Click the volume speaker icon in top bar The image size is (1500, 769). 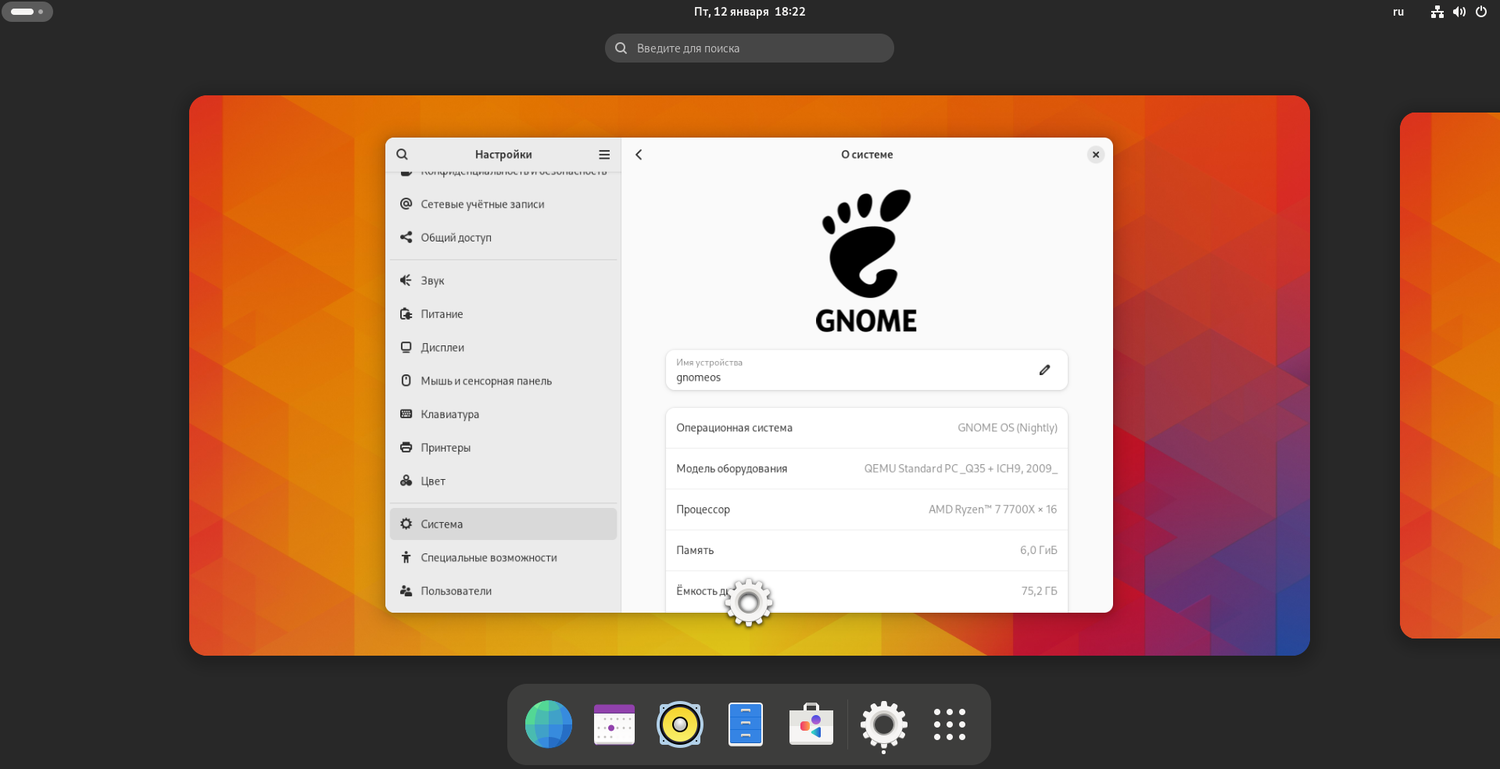(1459, 12)
